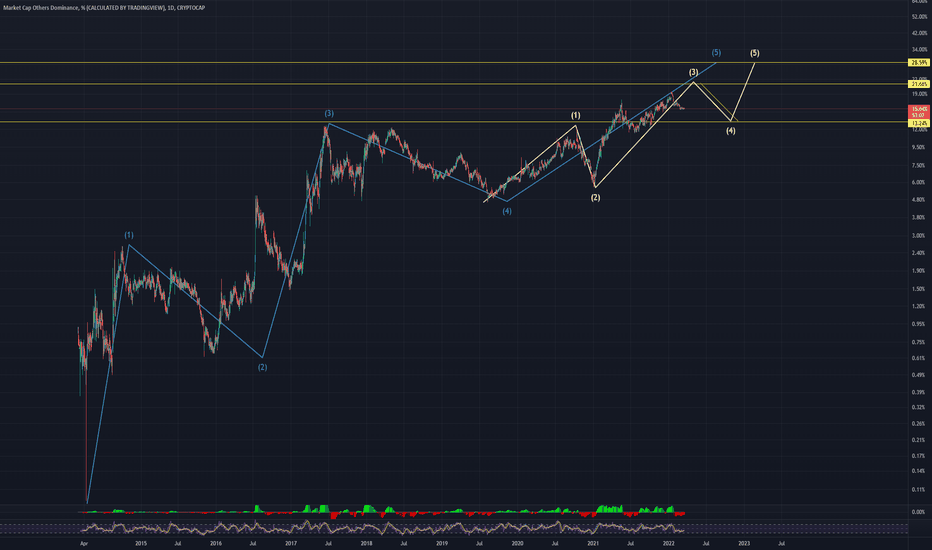Click the 2020 label on the time axis
932x550 pixels.
coord(517,543)
